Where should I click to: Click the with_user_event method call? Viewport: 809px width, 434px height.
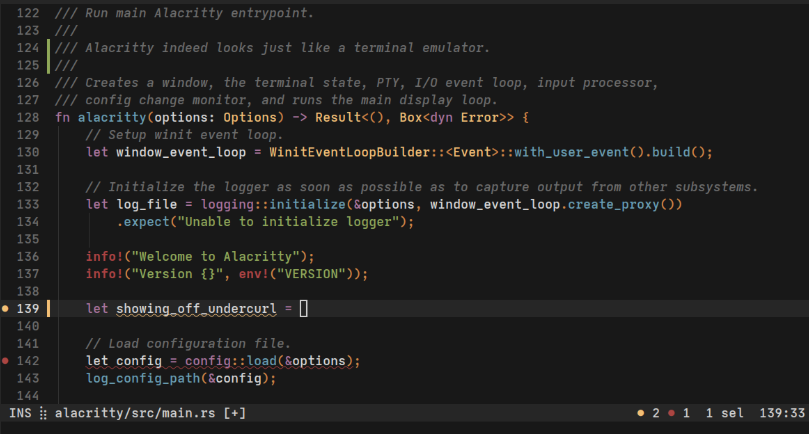(571, 152)
